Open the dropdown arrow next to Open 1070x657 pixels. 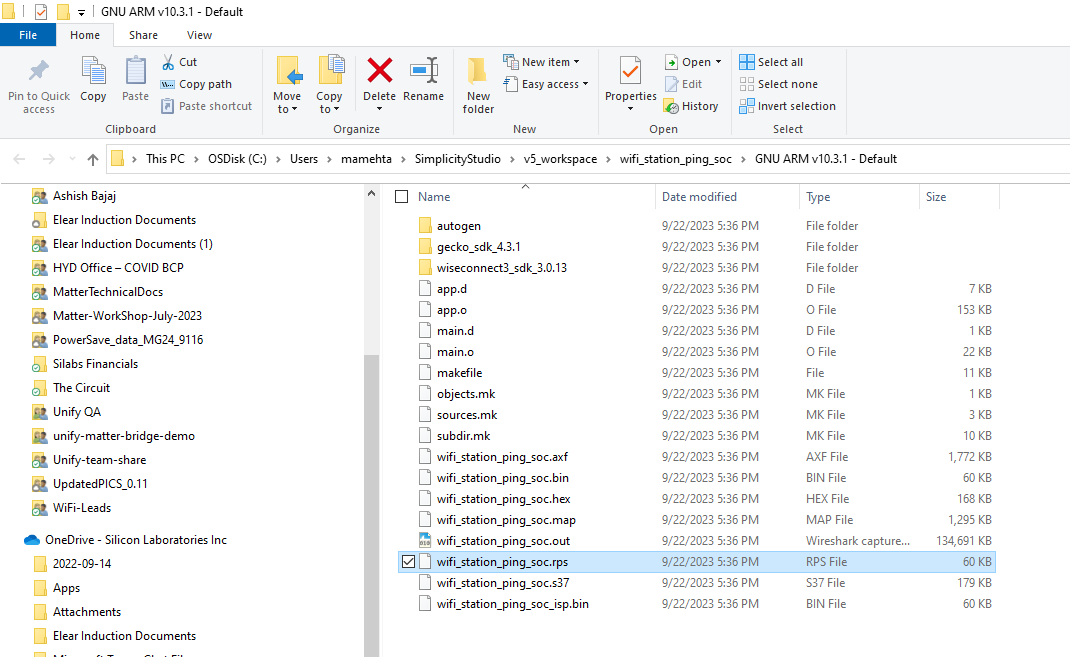pyautogui.click(x=716, y=61)
